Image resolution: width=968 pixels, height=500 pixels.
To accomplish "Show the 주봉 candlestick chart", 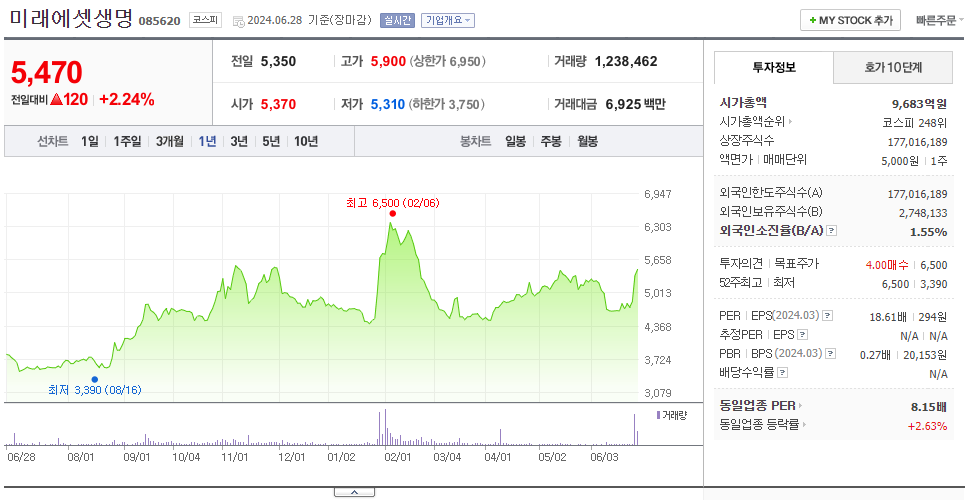I will pos(551,141).
